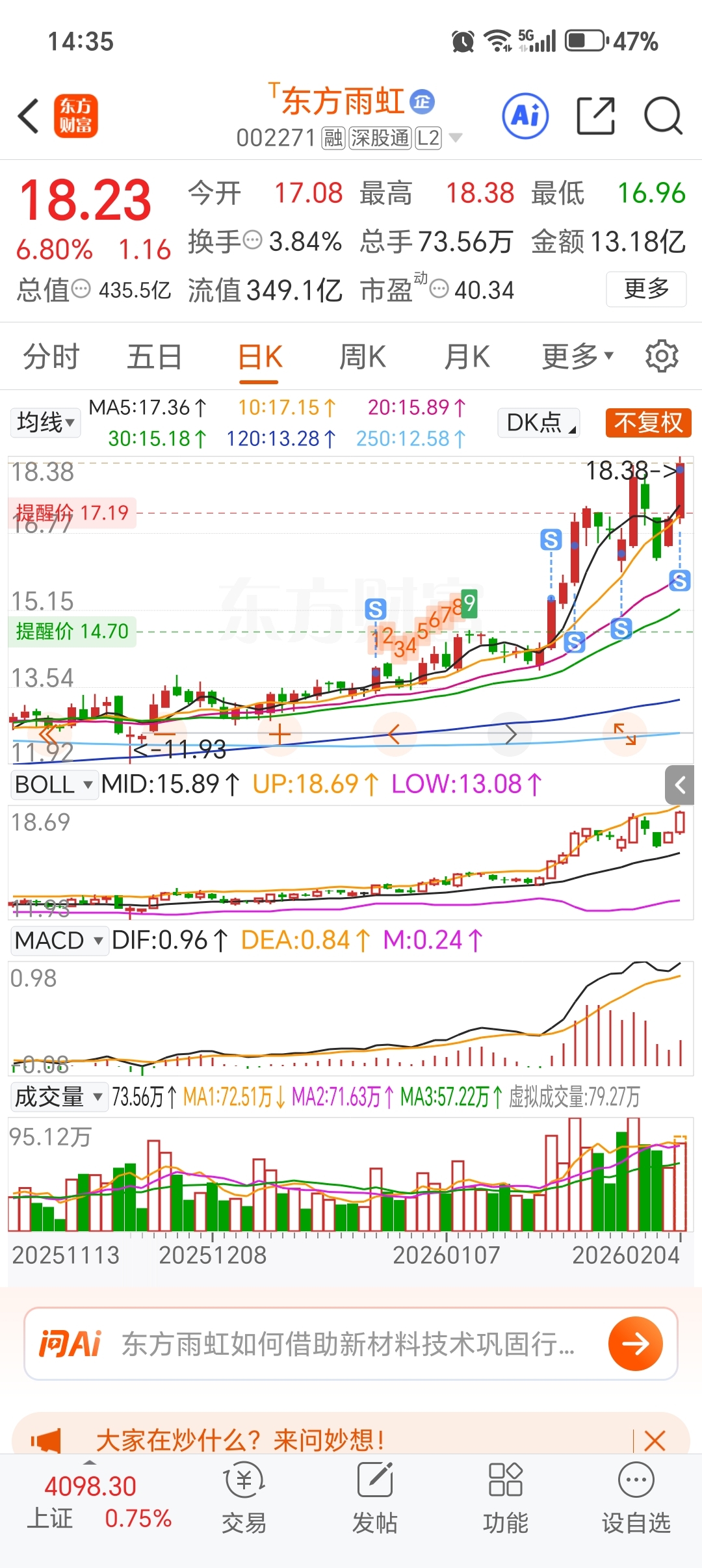Image resolution: width=702 pixels, height=1568 pixels.
Task: Switch to 分时 tab
Action: tap(51, 356)
